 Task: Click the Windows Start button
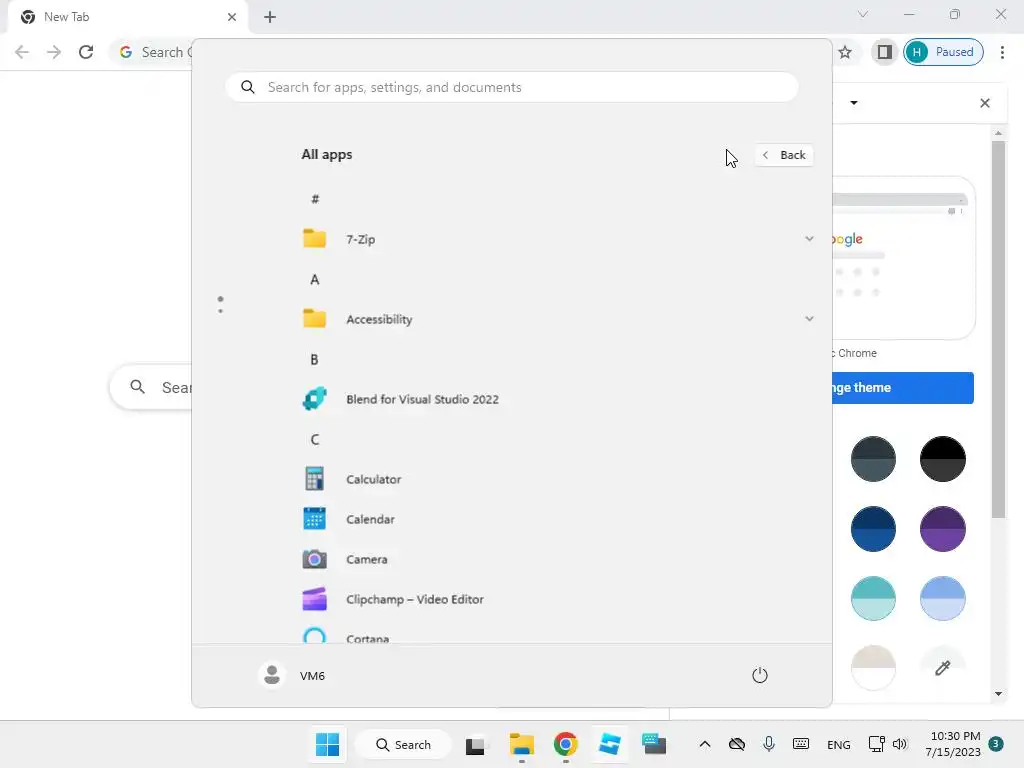327,744
